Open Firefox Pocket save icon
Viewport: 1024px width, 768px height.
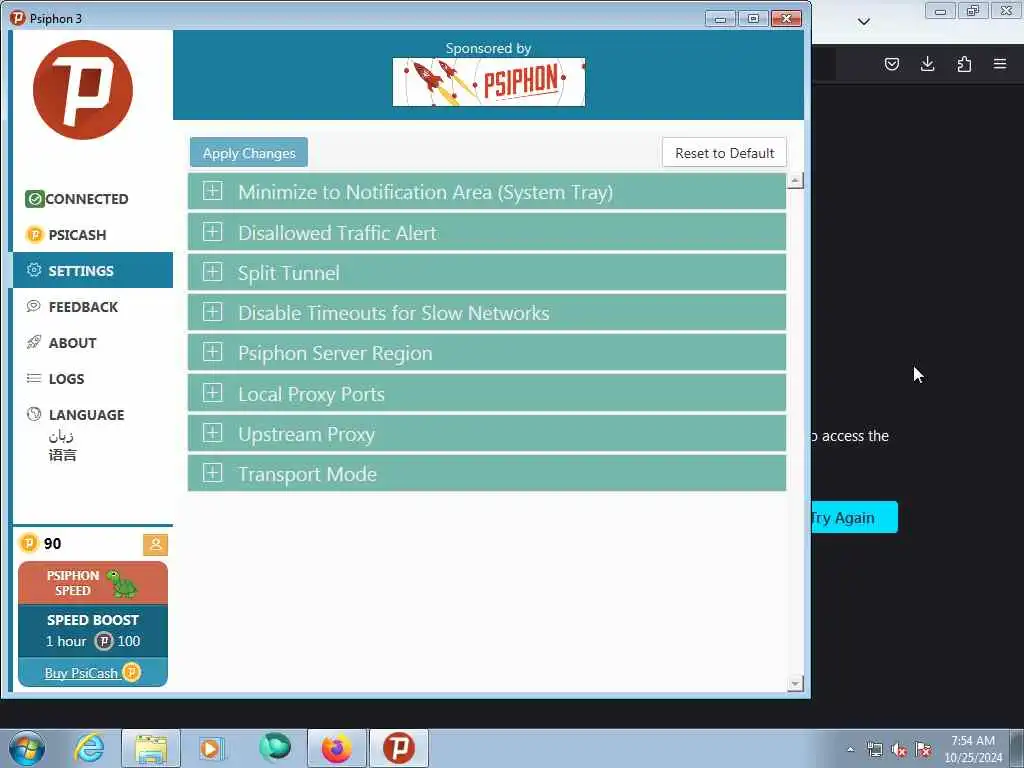coord(891,64)
